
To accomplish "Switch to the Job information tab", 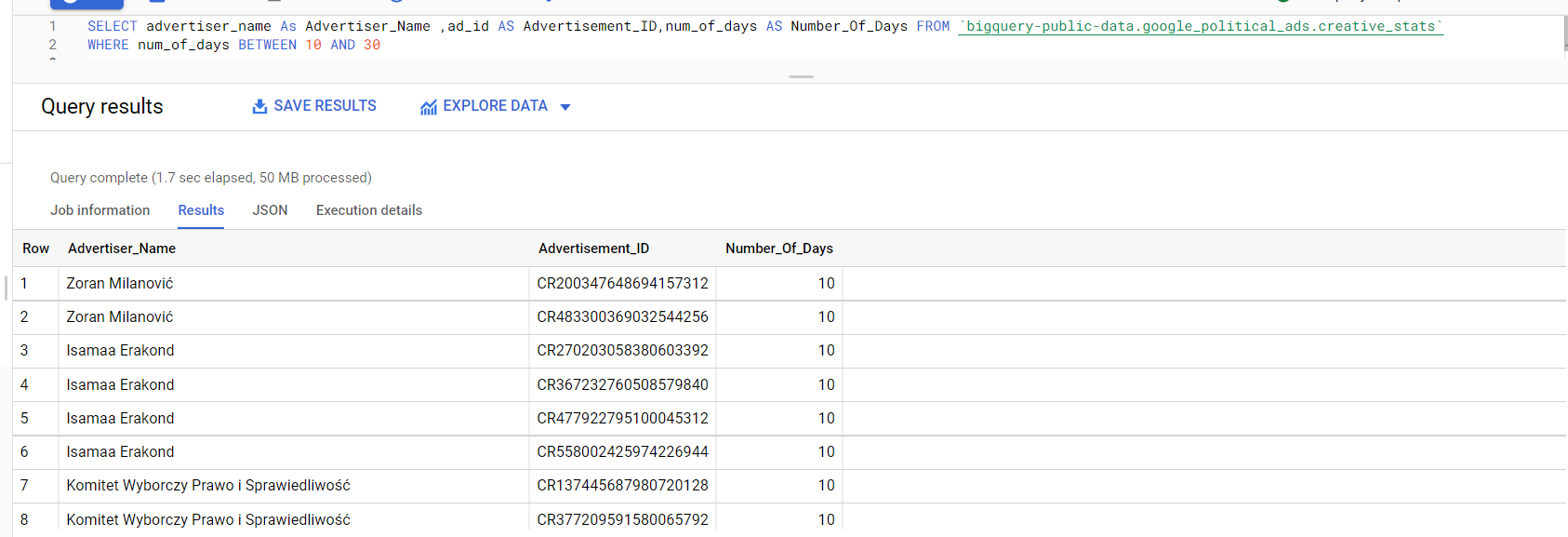I will click(x=100, y=210).
